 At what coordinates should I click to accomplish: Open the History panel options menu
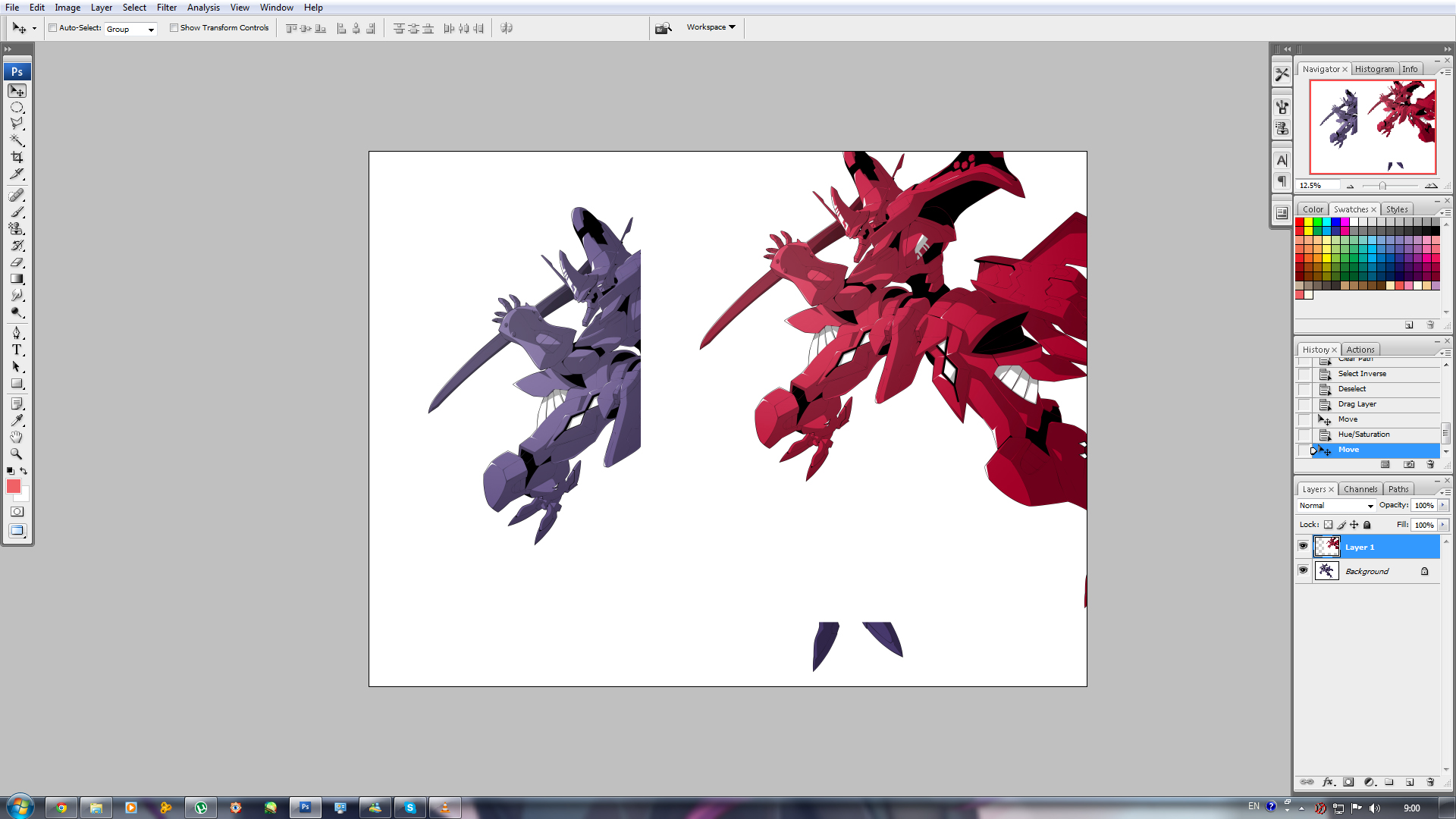1445,352
